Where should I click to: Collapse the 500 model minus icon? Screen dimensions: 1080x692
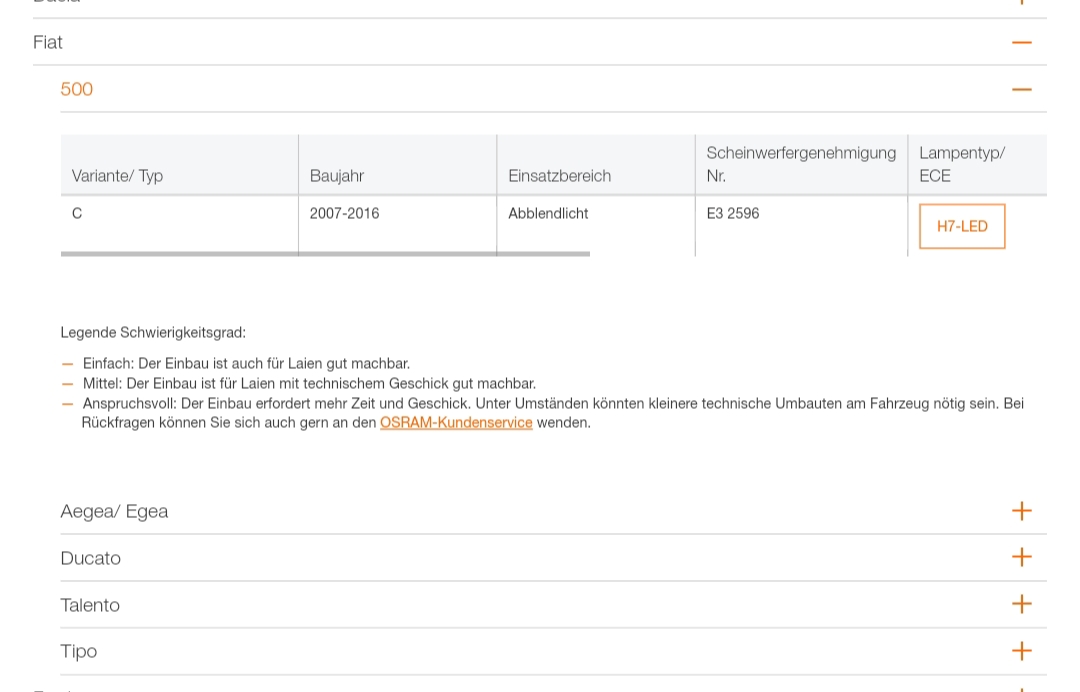(x=1021, y=89)
